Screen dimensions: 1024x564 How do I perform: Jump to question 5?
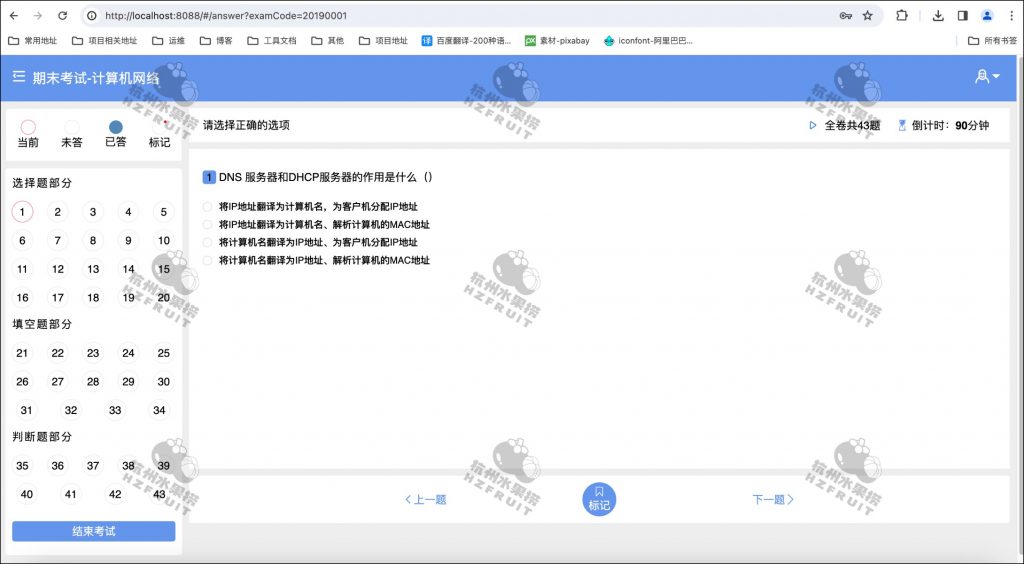[x=164, y=212]
